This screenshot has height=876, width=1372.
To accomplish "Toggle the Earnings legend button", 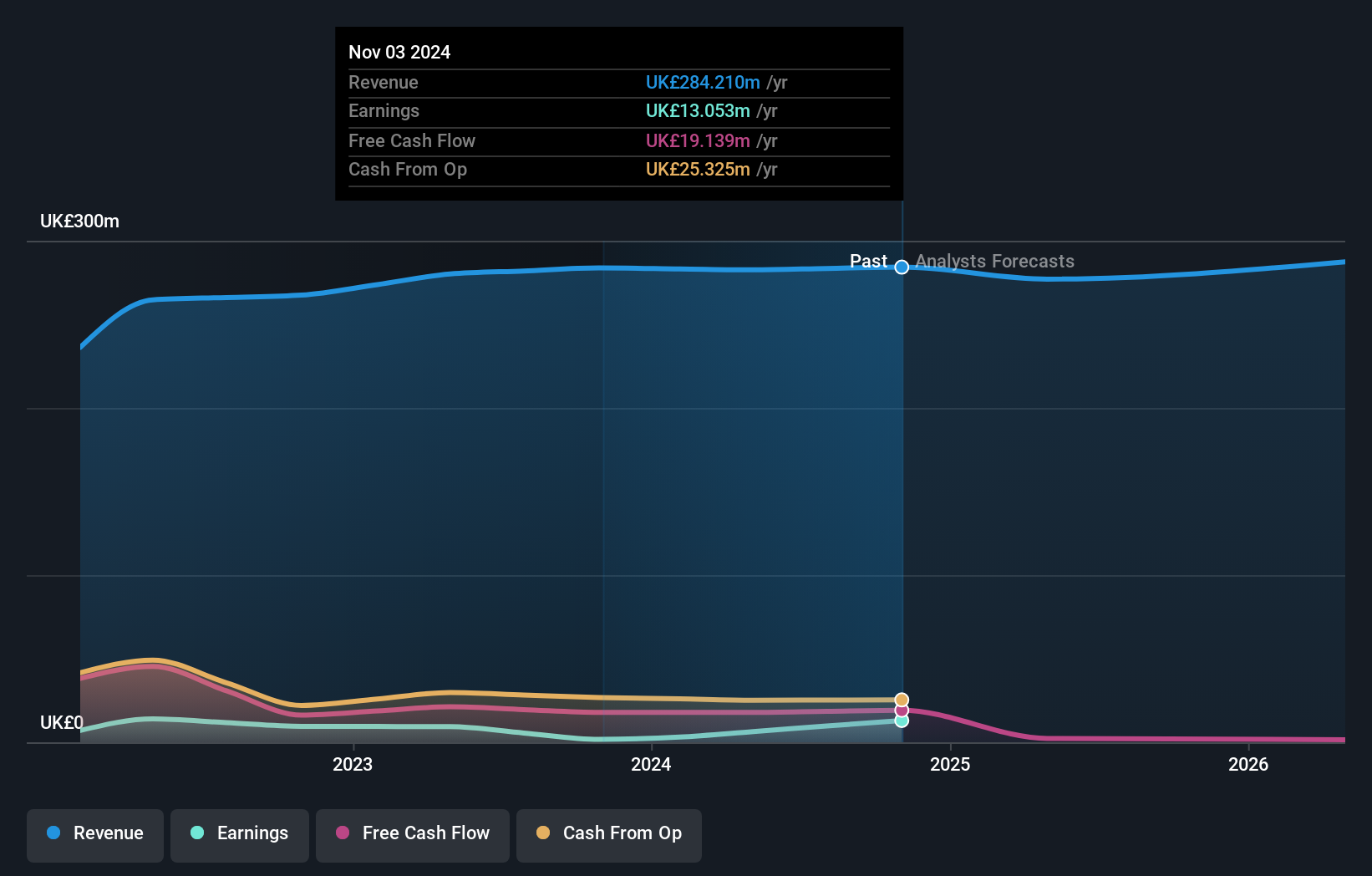I will point(240,835).
